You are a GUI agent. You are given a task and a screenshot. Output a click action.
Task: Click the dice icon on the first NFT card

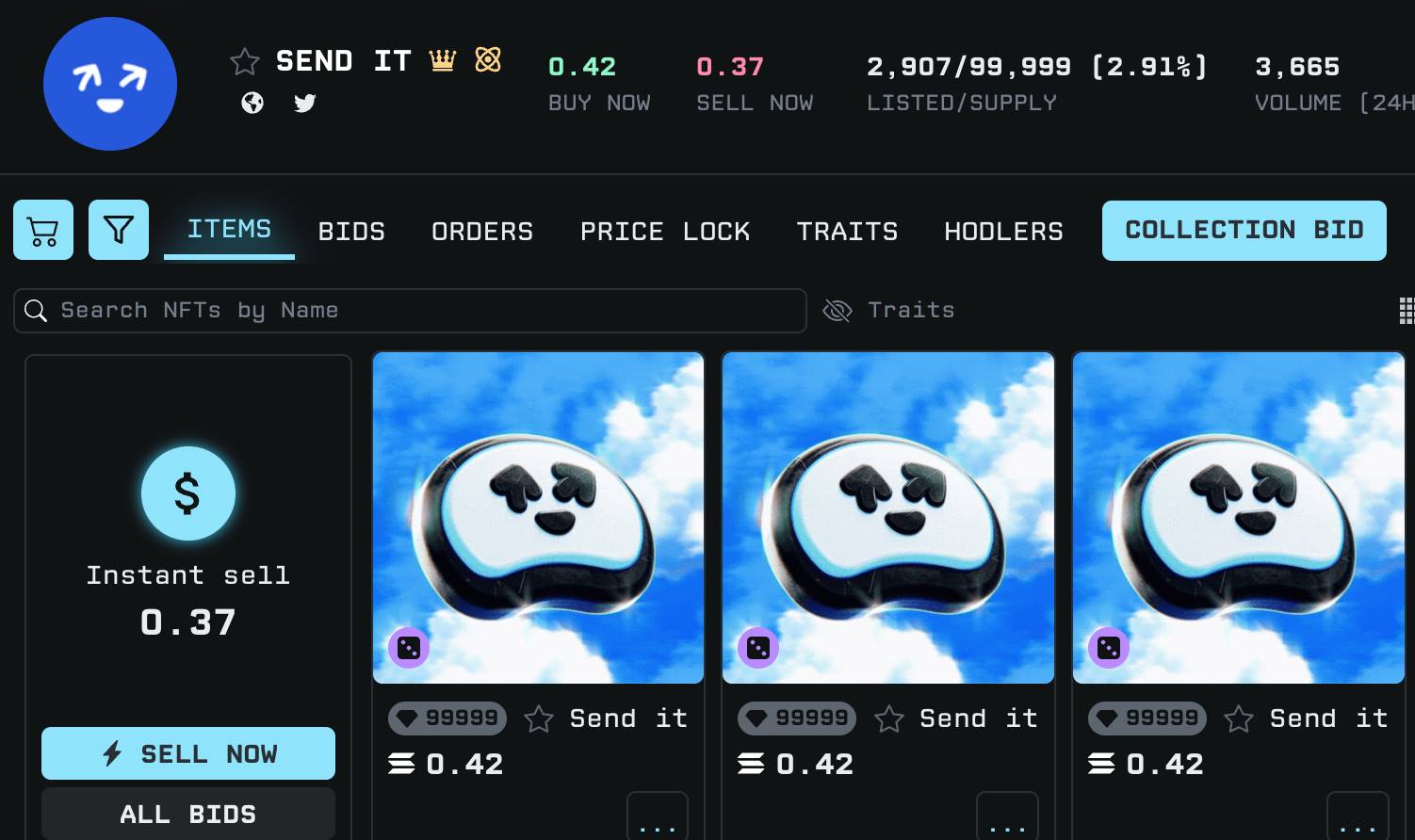(x=408, y=648)
